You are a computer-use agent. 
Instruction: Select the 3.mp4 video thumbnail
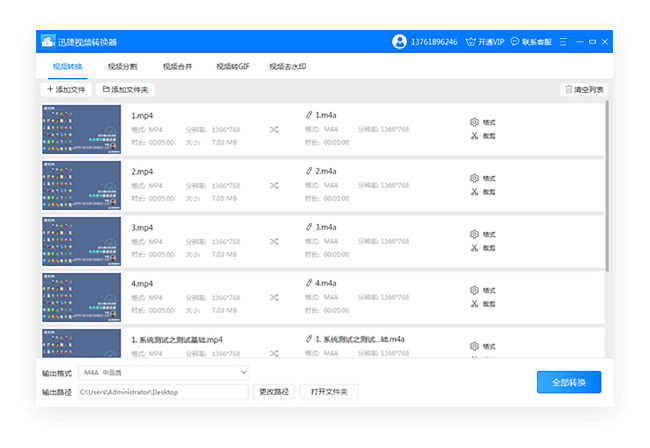[x=82, y=241]
